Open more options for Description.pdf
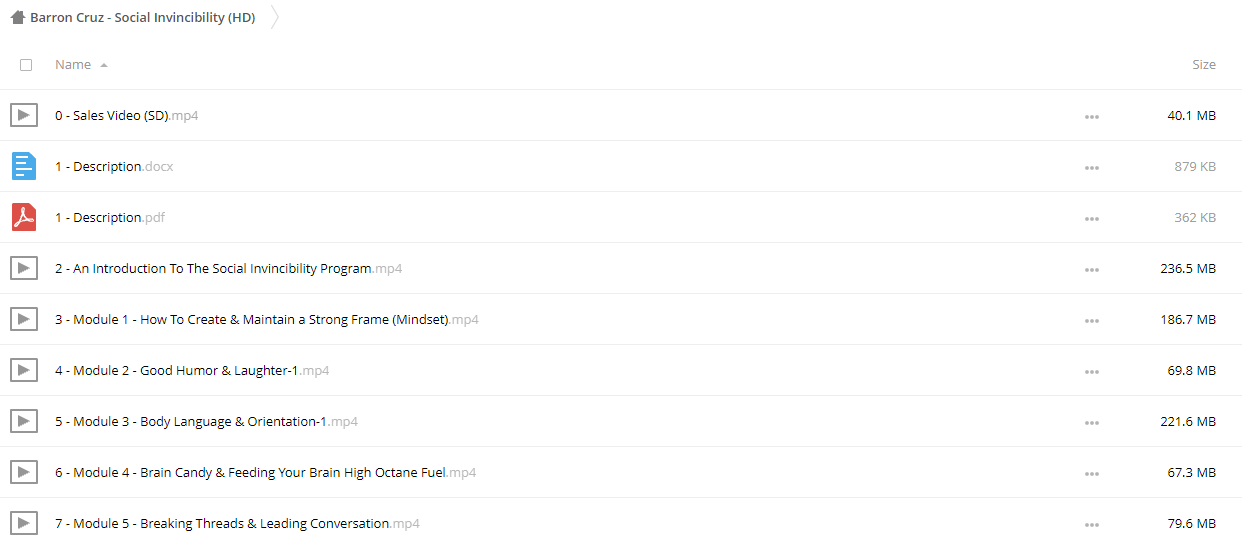 (x=1092, y=219)
